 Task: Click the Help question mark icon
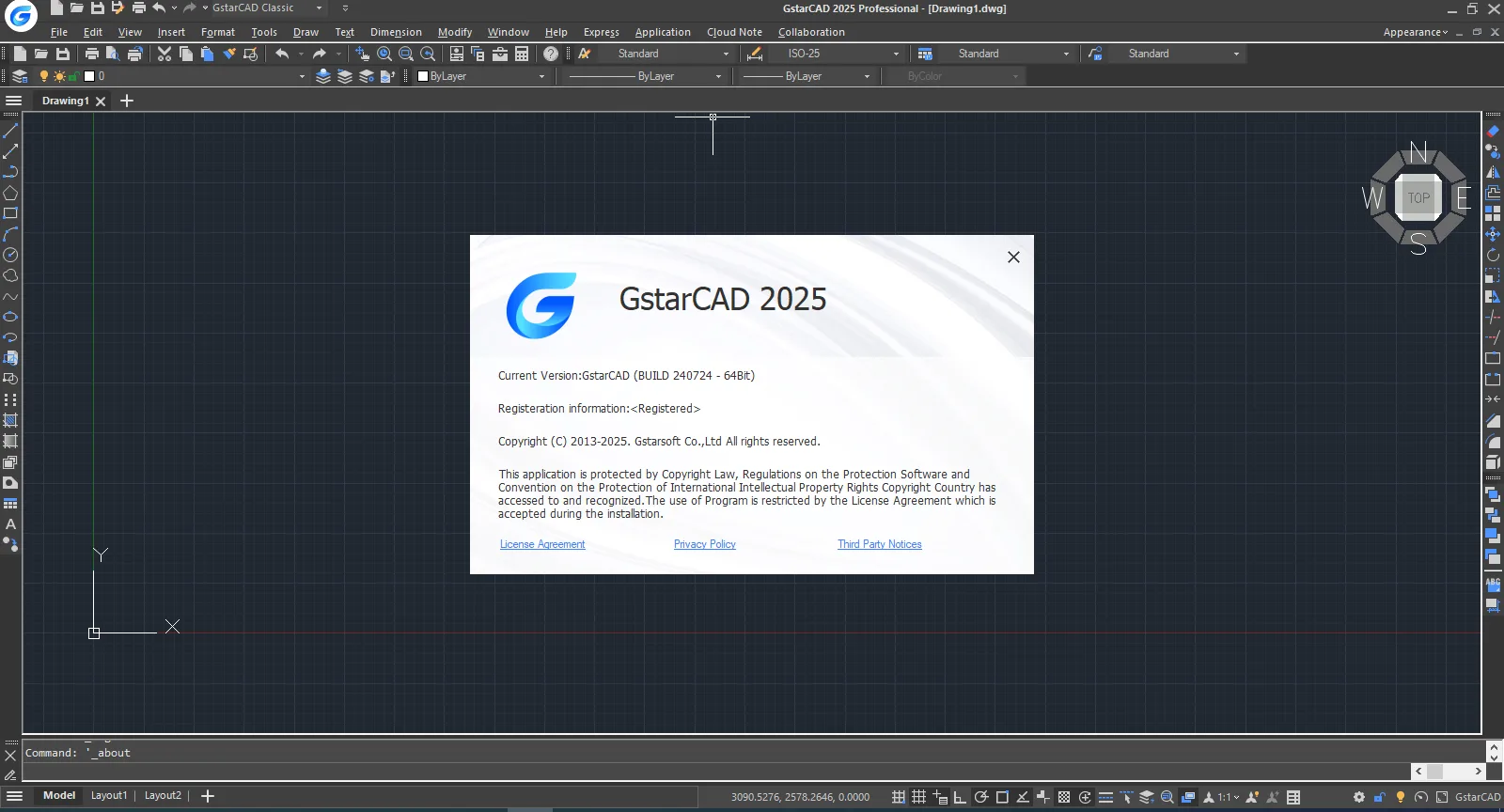(551, 54)
